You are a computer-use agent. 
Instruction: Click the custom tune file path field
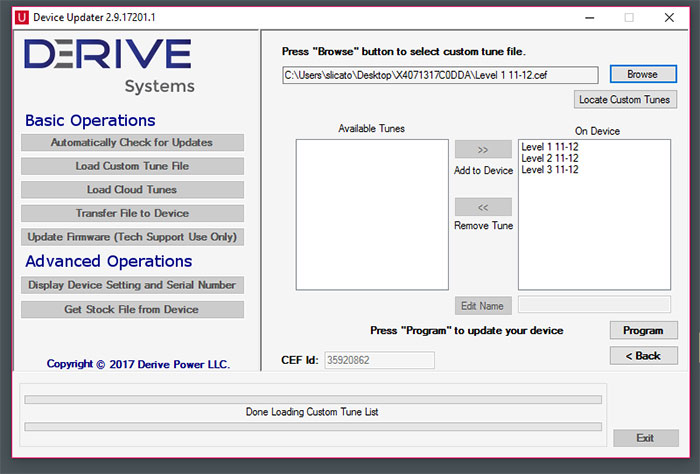click(440, 75)
